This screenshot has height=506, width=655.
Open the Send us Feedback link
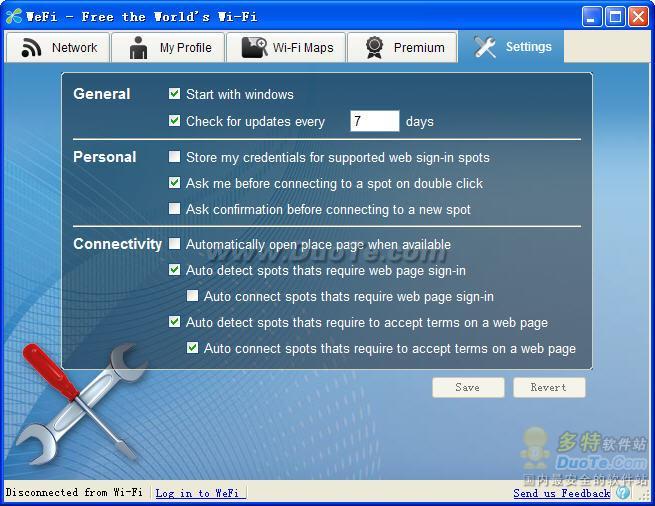[561, 493]
